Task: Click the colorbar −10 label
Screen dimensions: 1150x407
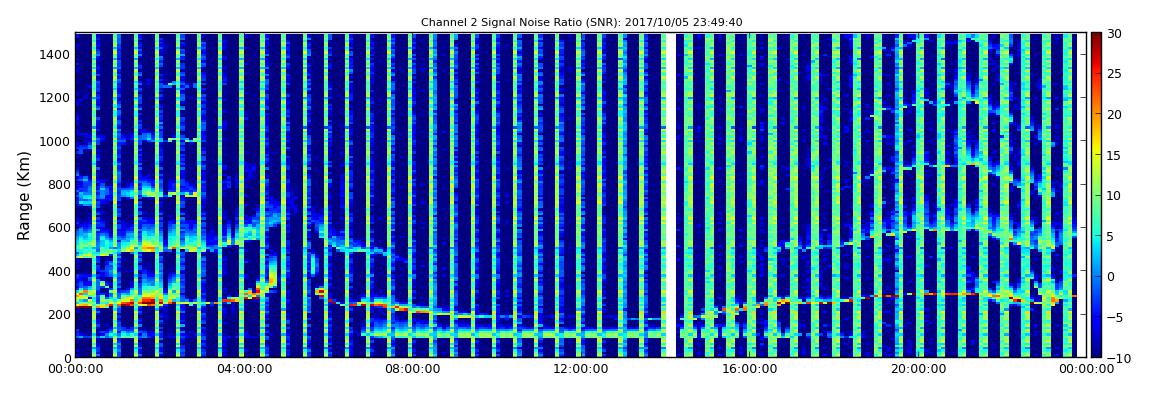Action: tap(1116, 358)
